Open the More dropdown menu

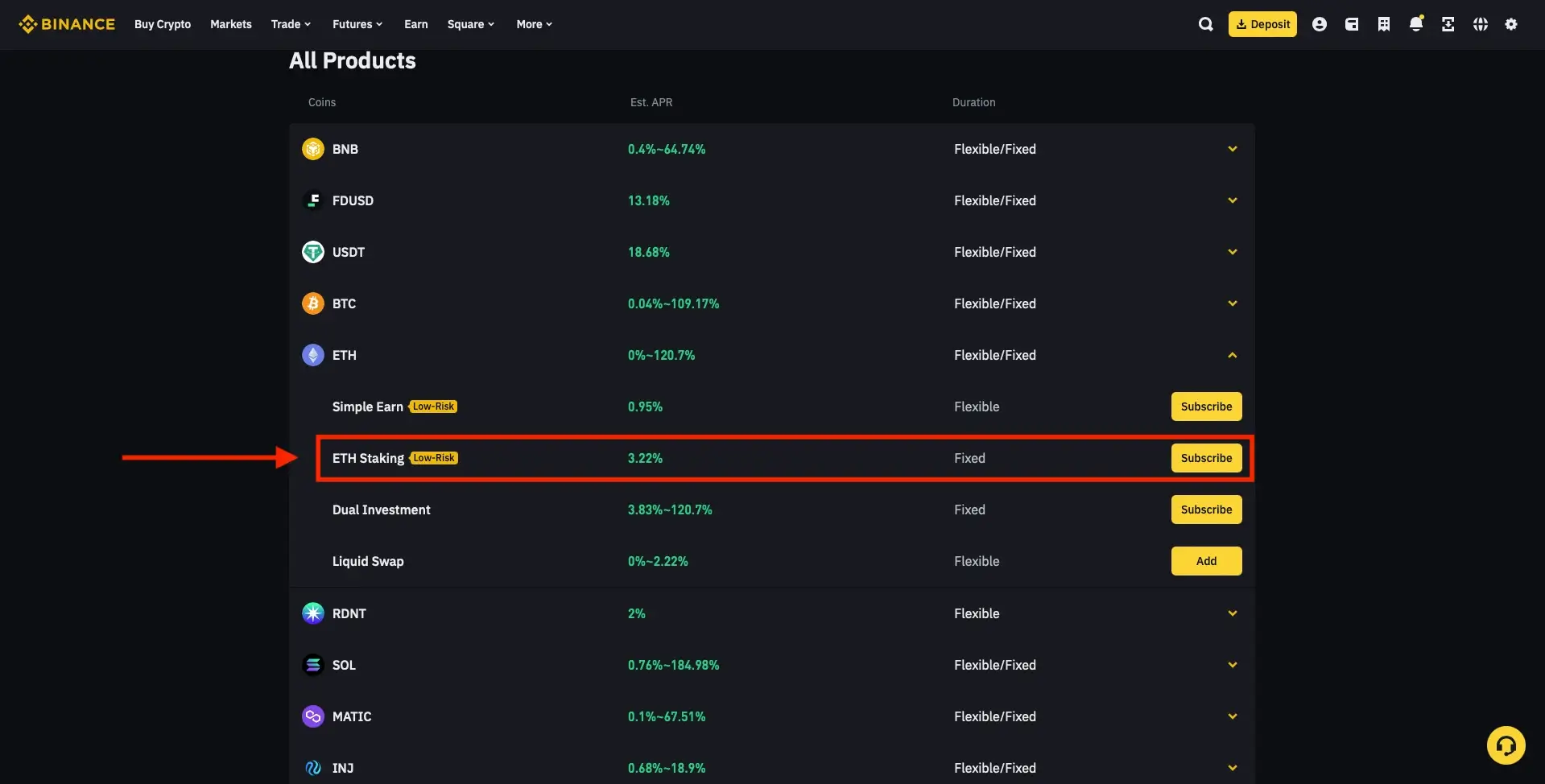click(535, 24)
